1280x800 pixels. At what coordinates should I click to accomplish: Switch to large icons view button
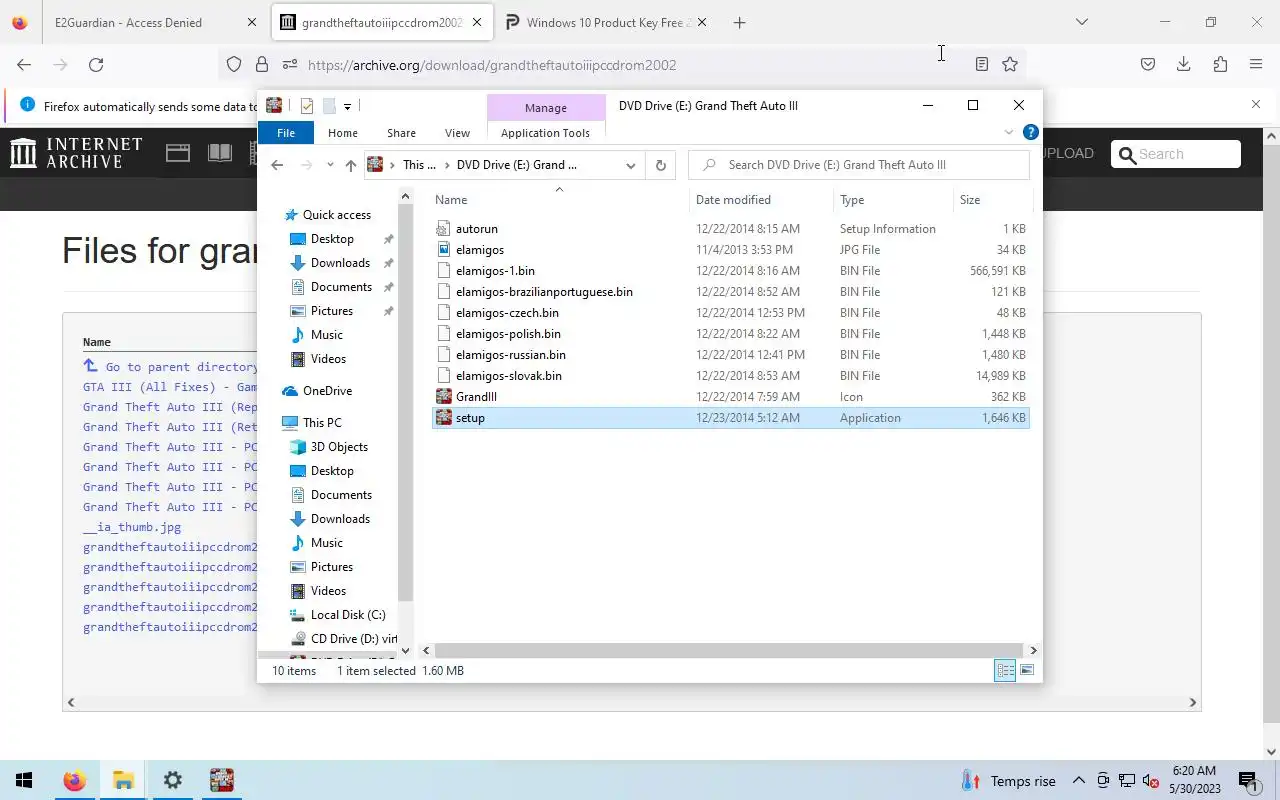1027,671
